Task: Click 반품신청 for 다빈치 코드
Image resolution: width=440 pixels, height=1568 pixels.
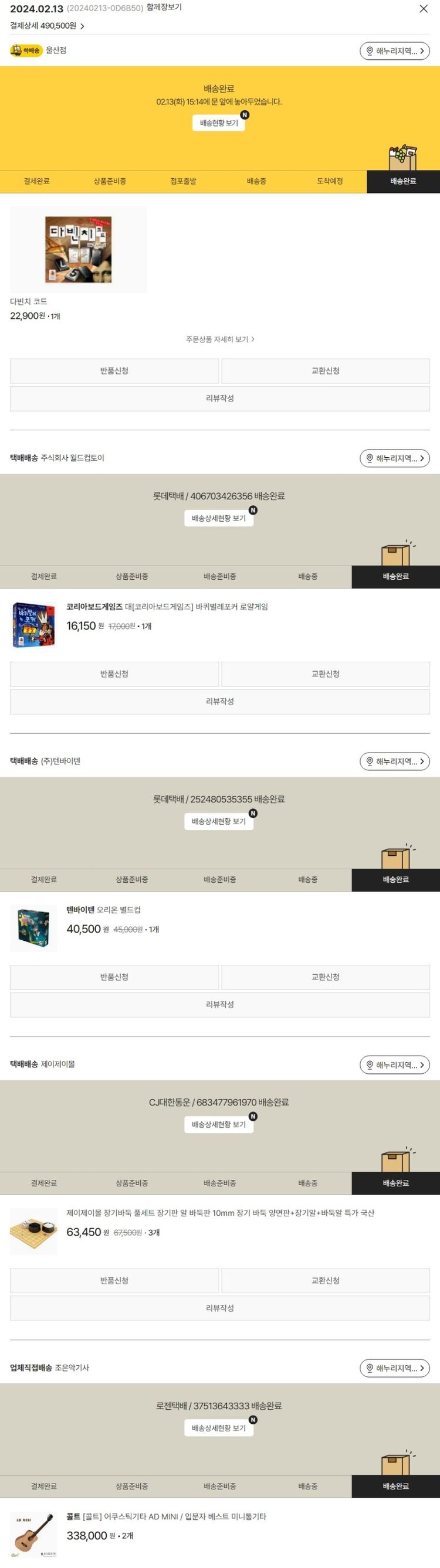Action: click(x=114, y=370)
